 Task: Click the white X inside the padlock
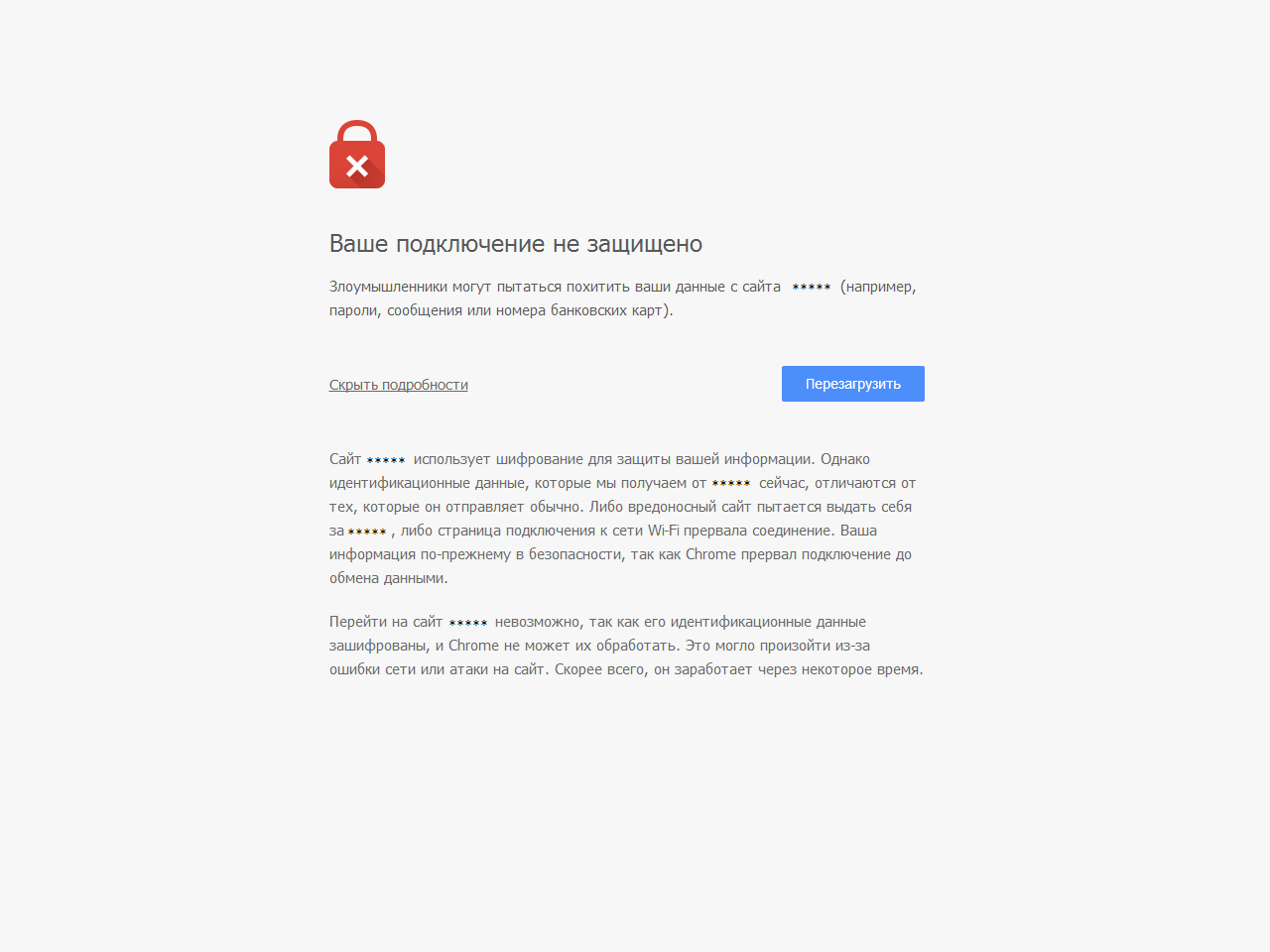(357, 166)
